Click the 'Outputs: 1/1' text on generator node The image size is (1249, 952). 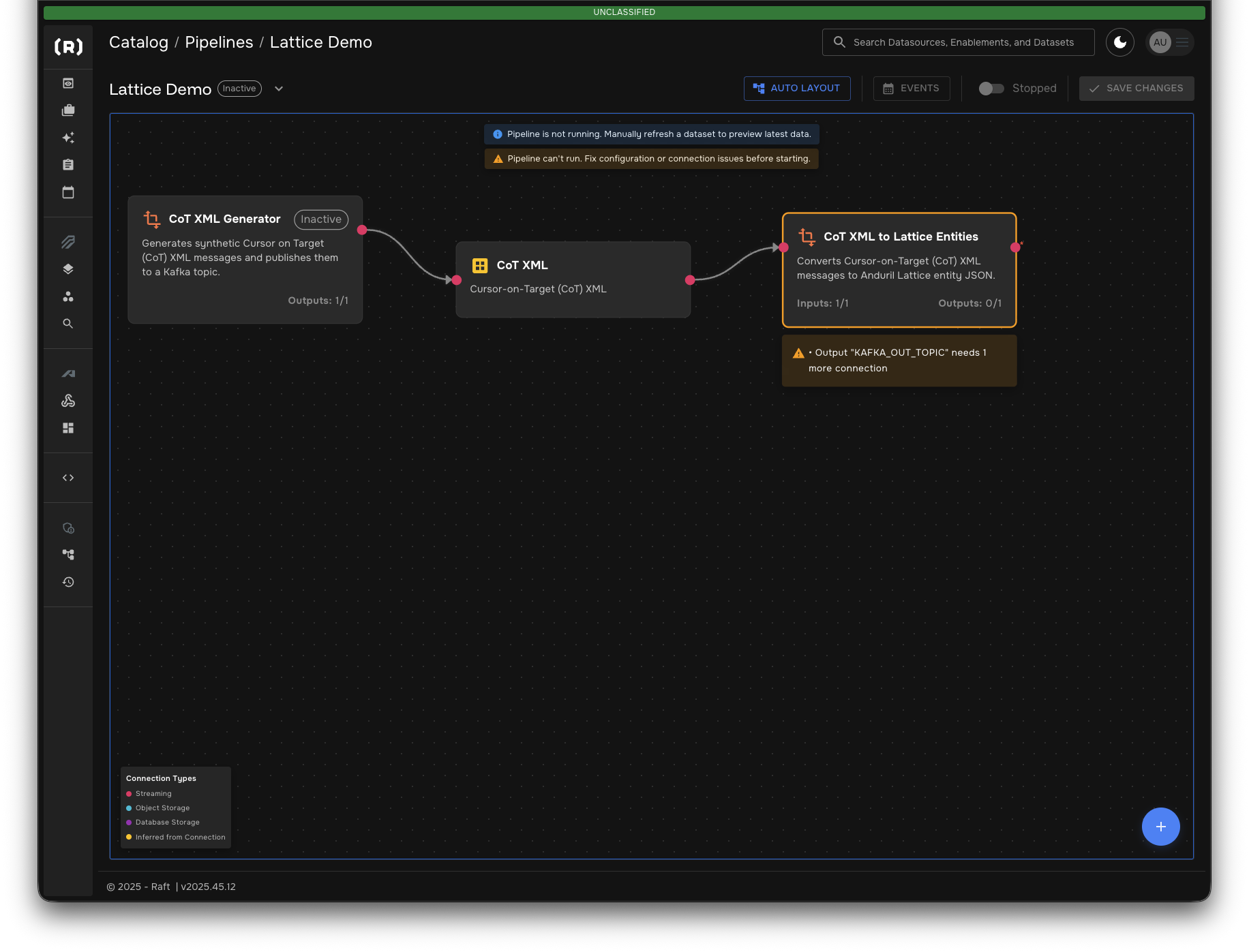pos(318,301)
